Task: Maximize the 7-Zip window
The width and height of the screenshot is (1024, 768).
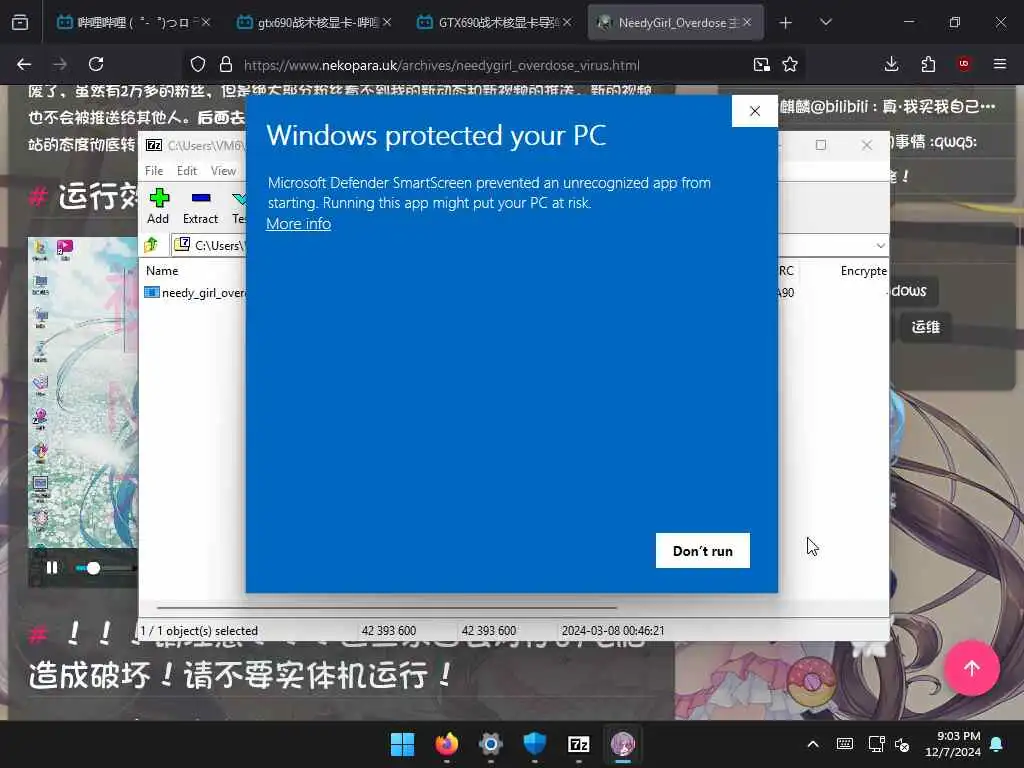Action: (x=821, y=145)
